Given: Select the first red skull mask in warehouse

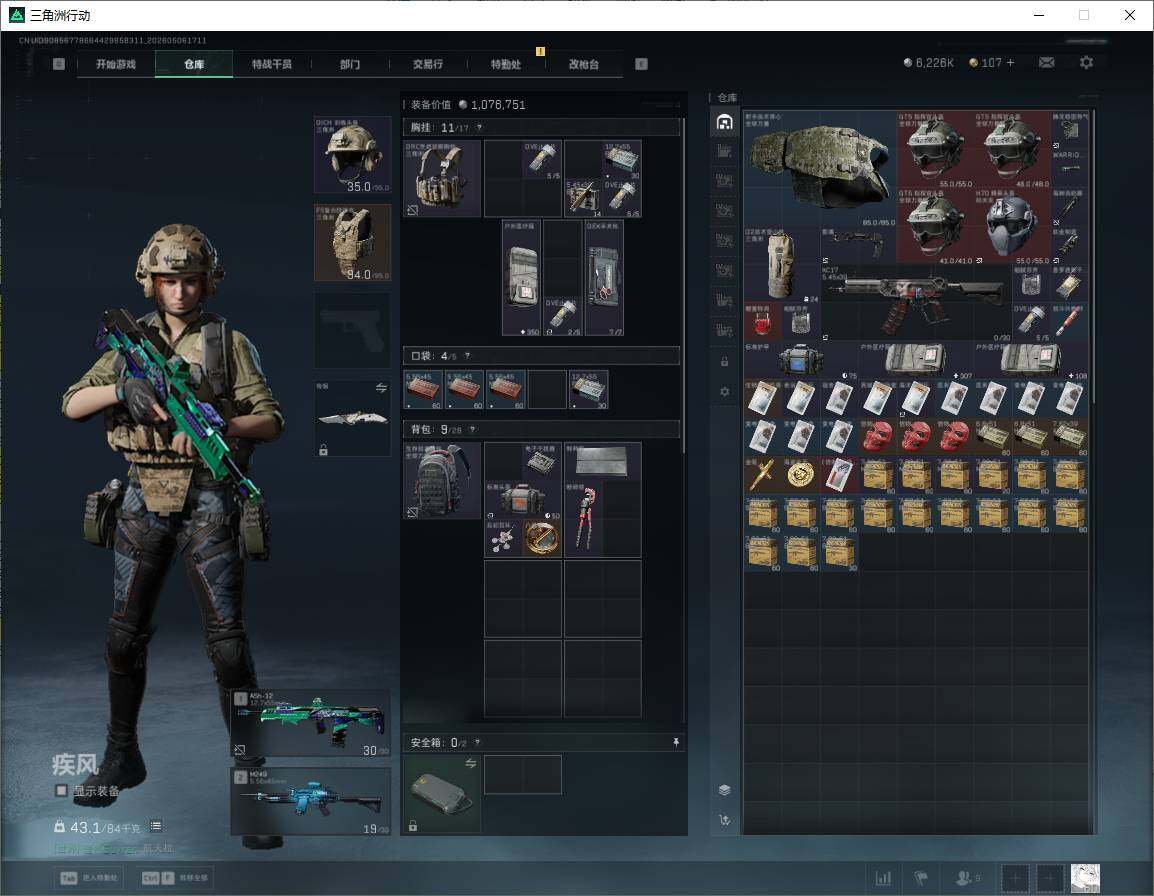Looking at the screenshot, I should (x=877, y=437).
